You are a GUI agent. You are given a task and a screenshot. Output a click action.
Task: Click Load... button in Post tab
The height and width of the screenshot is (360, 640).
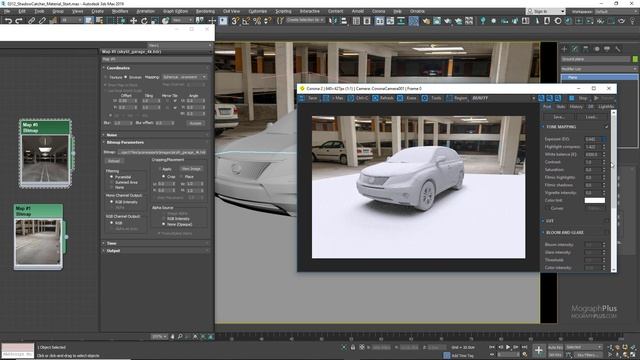591,117
